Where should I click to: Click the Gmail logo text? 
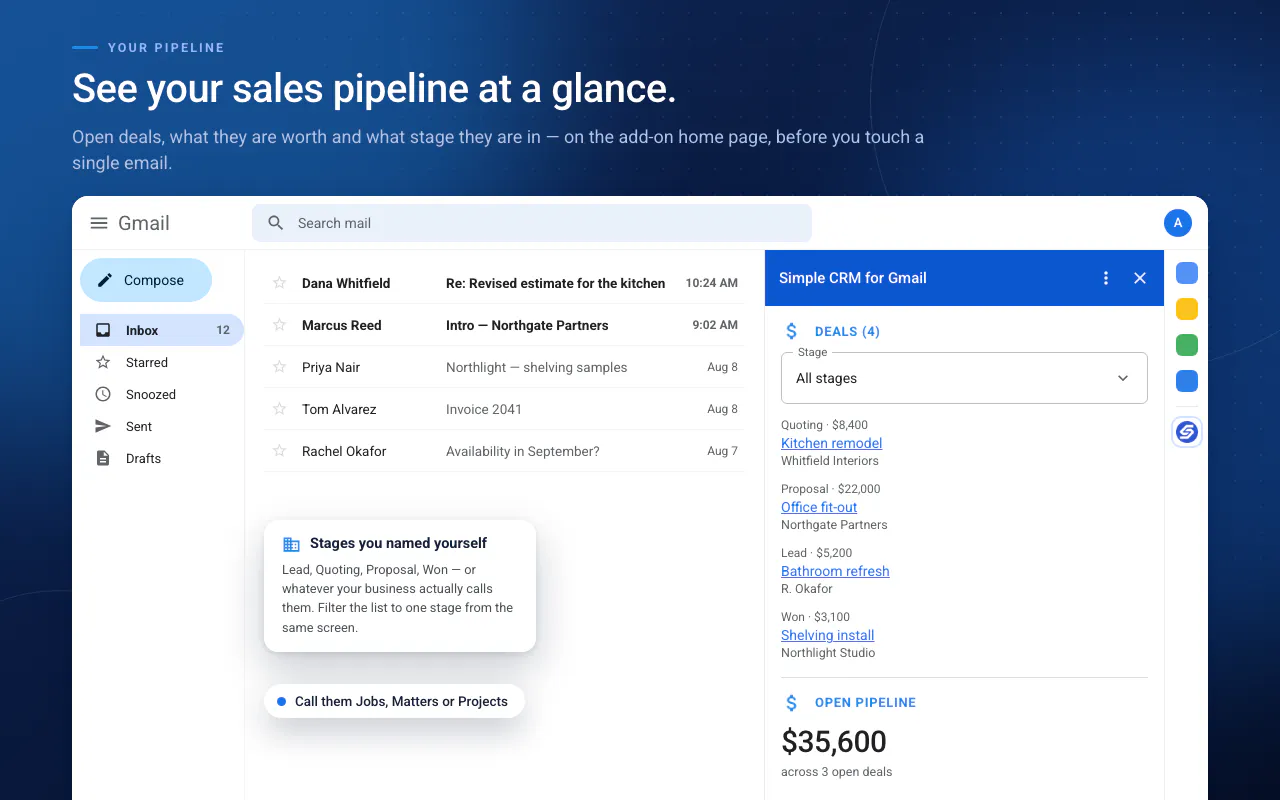144,223
